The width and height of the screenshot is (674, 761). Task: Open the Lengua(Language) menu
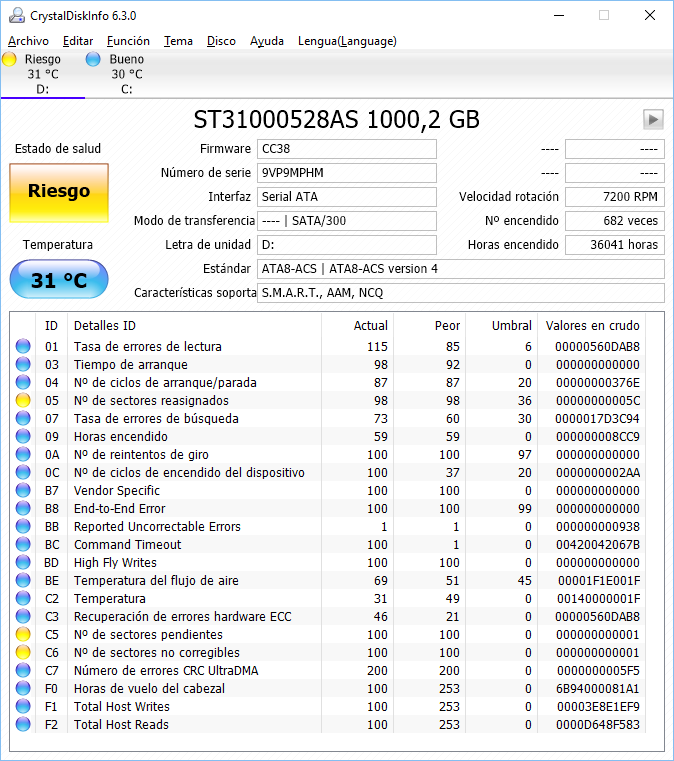click(x=347, y=41)
